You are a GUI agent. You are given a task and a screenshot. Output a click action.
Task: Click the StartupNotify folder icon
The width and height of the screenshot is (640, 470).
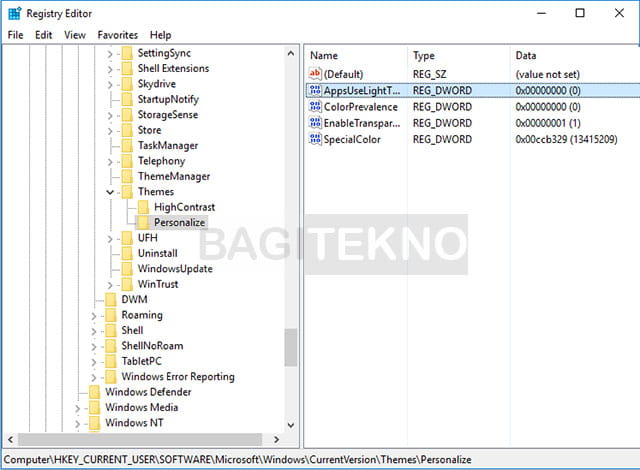[x=127, y=99]
